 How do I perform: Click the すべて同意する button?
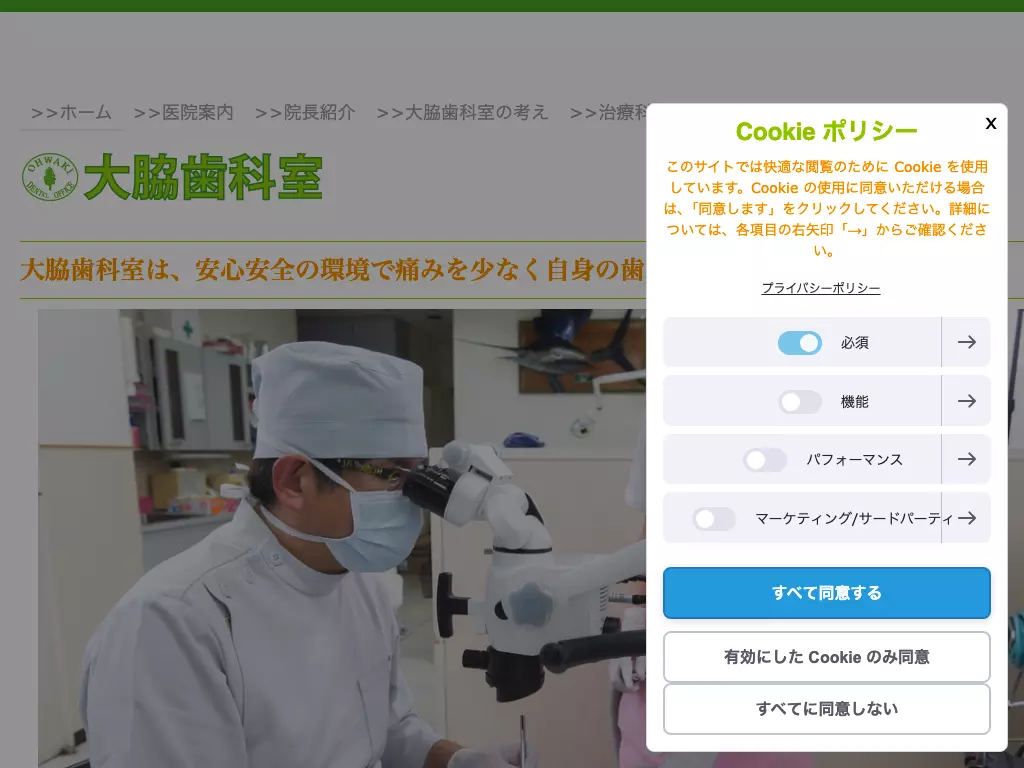point(827,593)
